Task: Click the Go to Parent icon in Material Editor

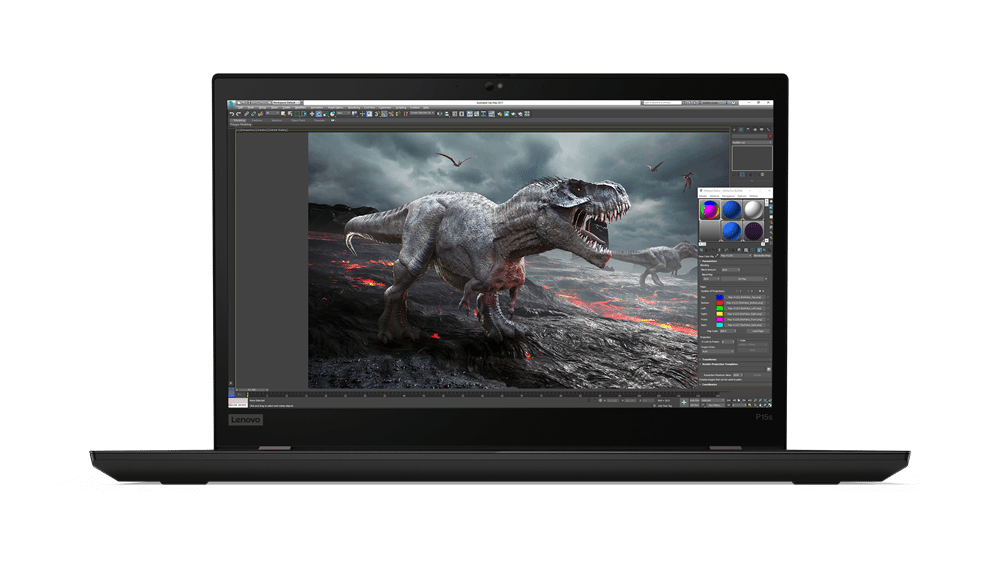Action: (x=765, y=250)
